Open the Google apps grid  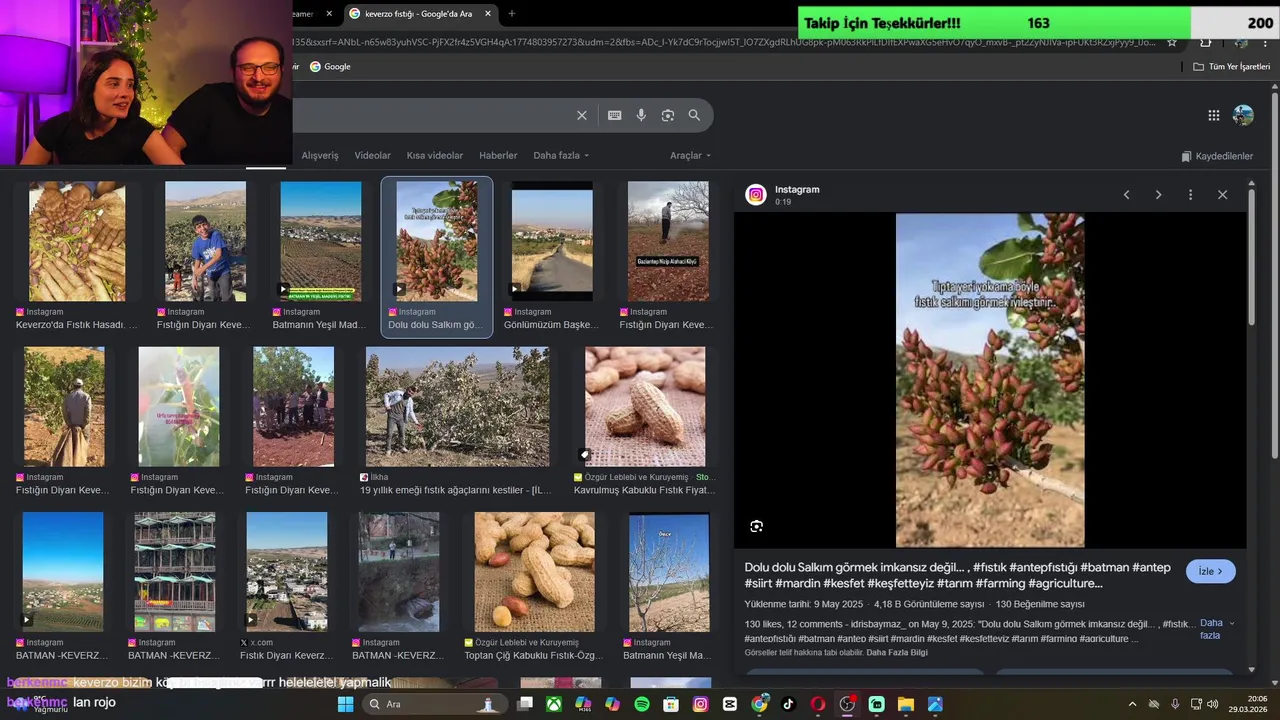click(1214, 115)
